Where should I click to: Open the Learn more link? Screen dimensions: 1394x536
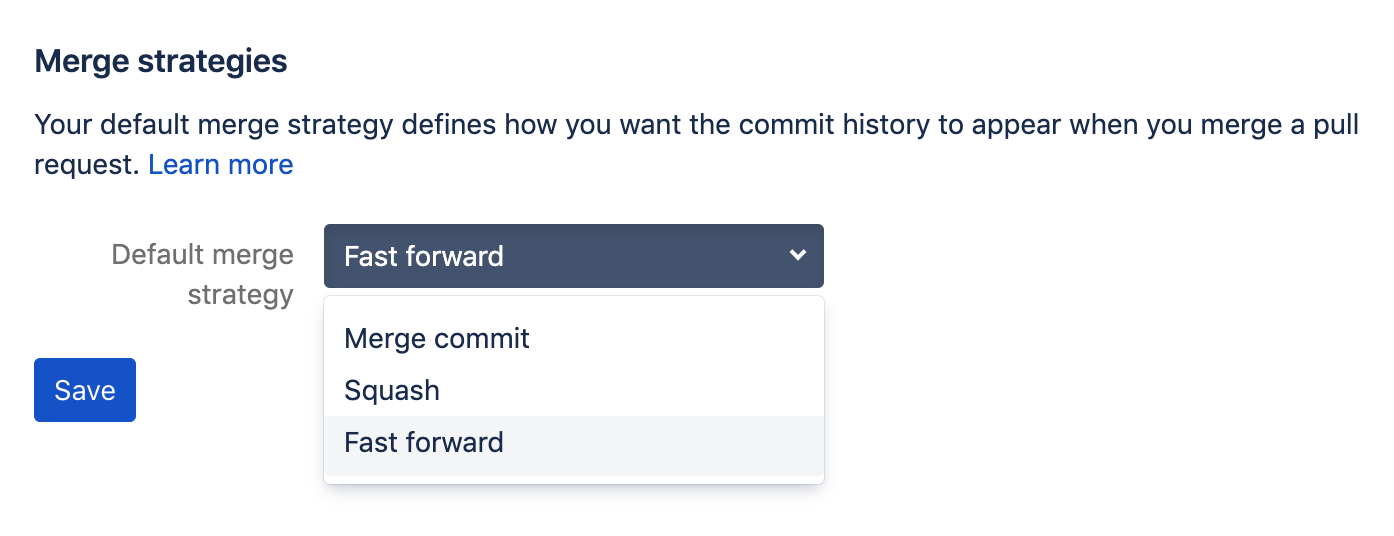tap(220, 165)
